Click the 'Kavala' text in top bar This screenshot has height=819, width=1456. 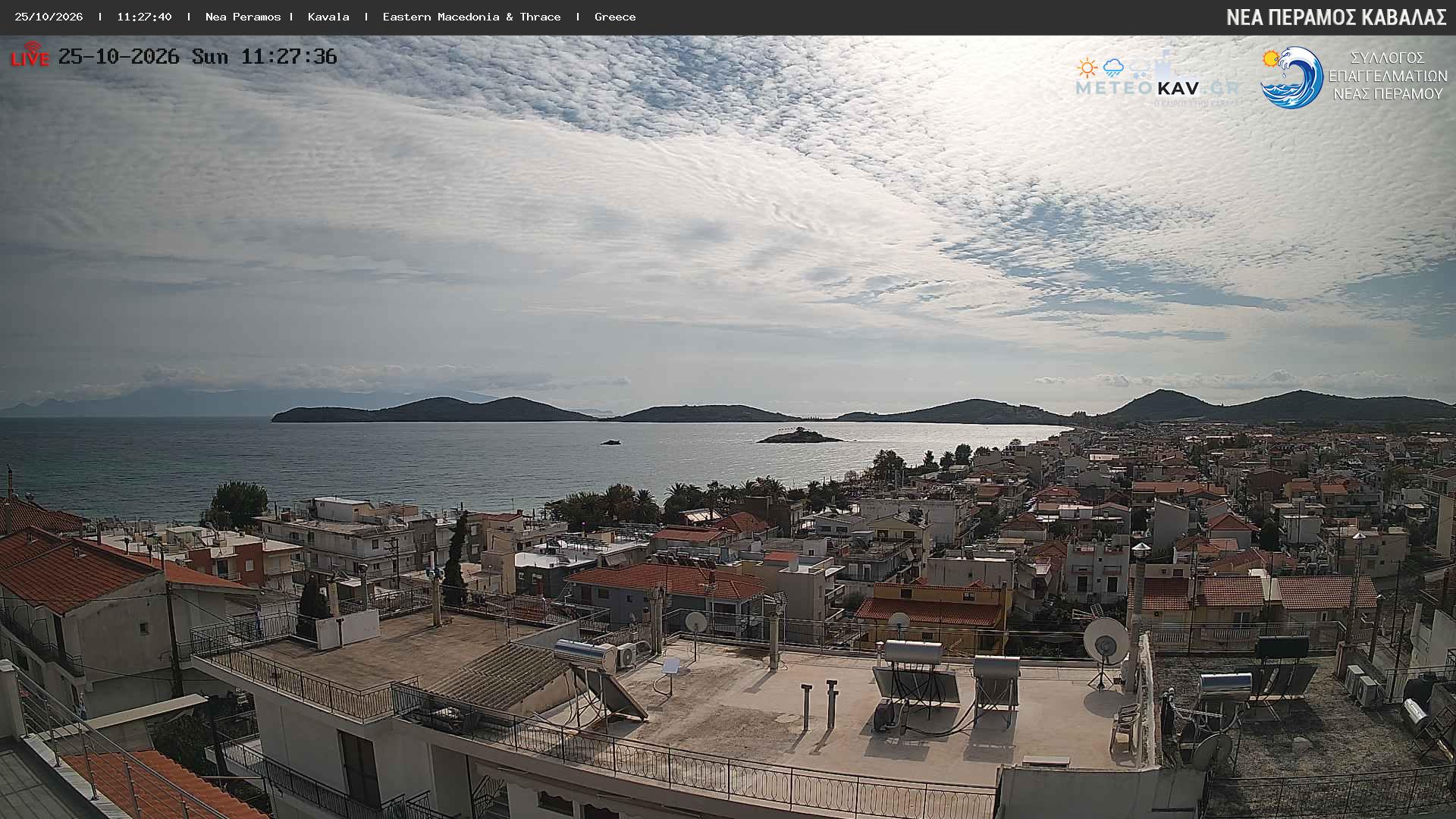[328, 17]
